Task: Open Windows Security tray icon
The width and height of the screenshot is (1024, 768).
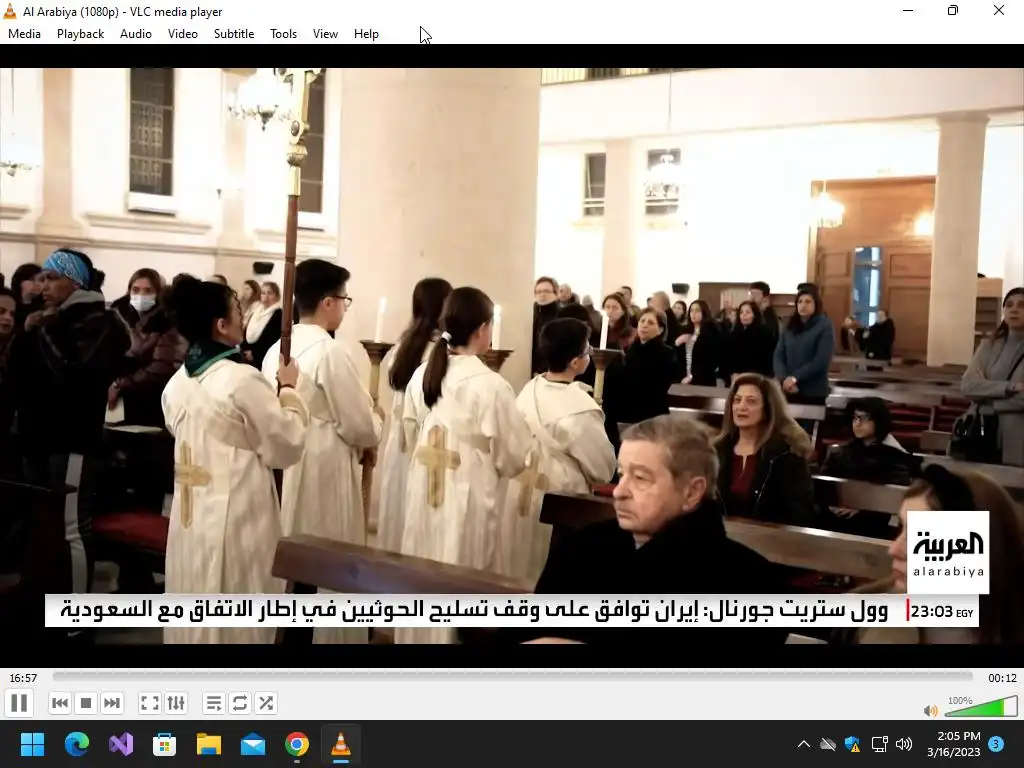Action: pyautogui.click(x=852, y=744)
